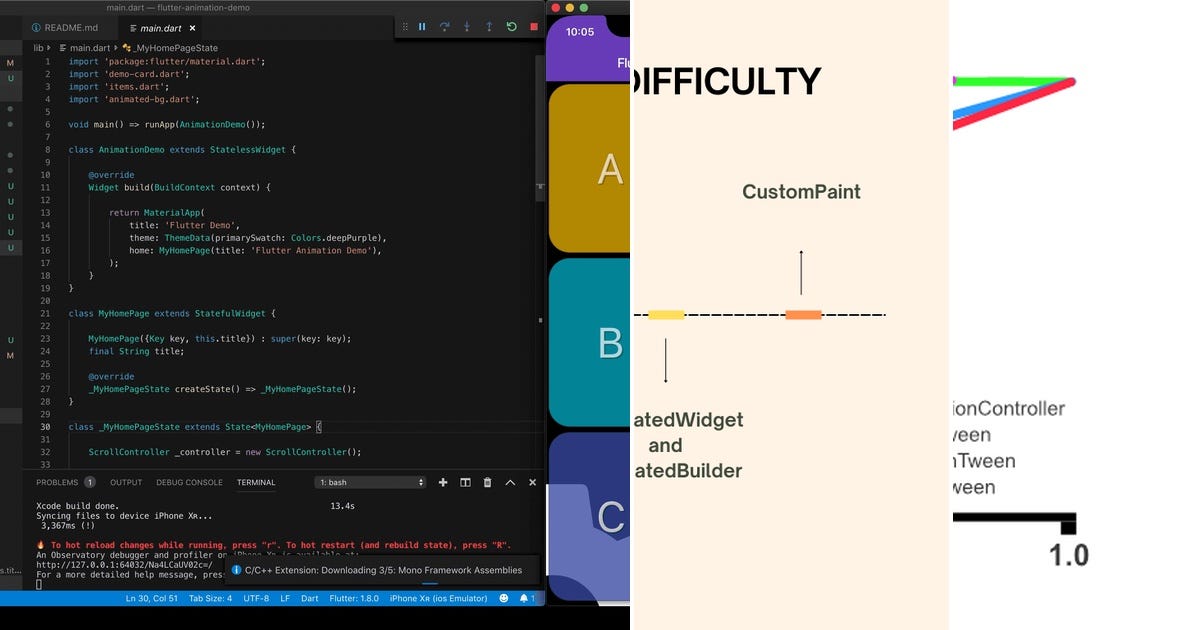Open notifications via the bell icon
This screenshot has width=1200, height=630.
pyautogui.click(x=526, y=598)
